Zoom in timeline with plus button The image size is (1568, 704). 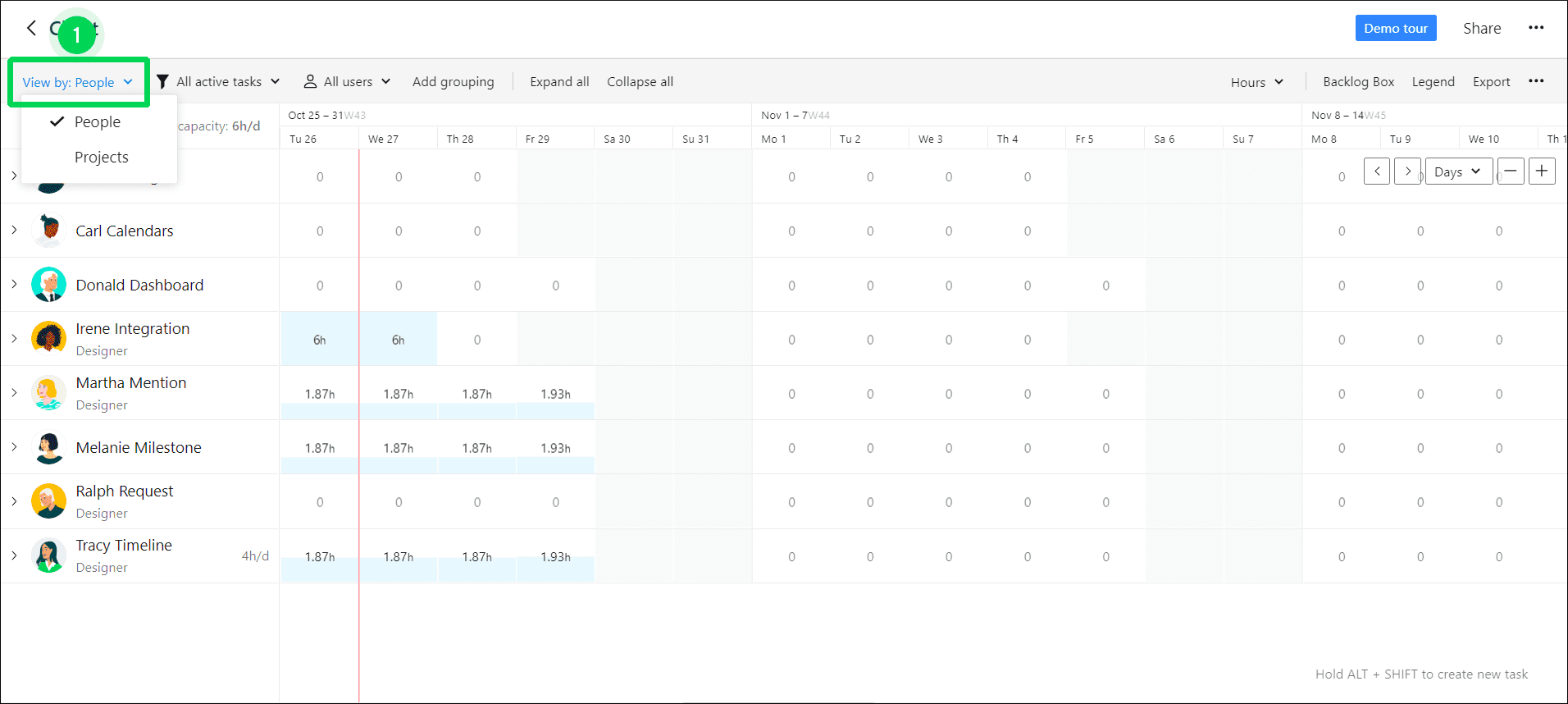[1542, 171]
